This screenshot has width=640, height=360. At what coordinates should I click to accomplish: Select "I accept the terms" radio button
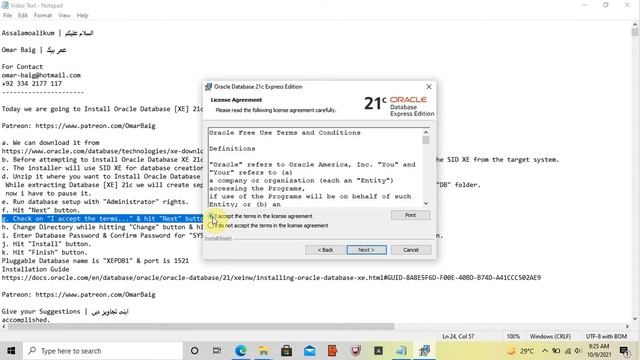211,216
